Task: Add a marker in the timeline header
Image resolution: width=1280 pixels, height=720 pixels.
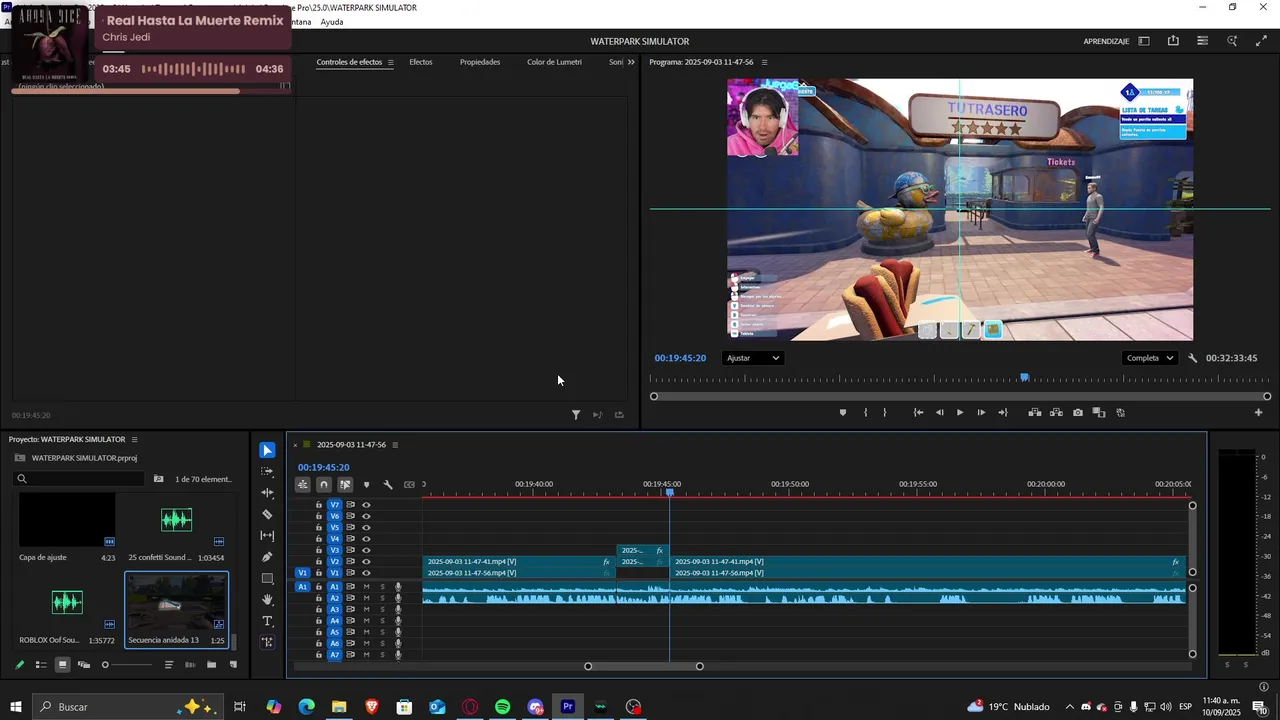Action: click(366, 485)
